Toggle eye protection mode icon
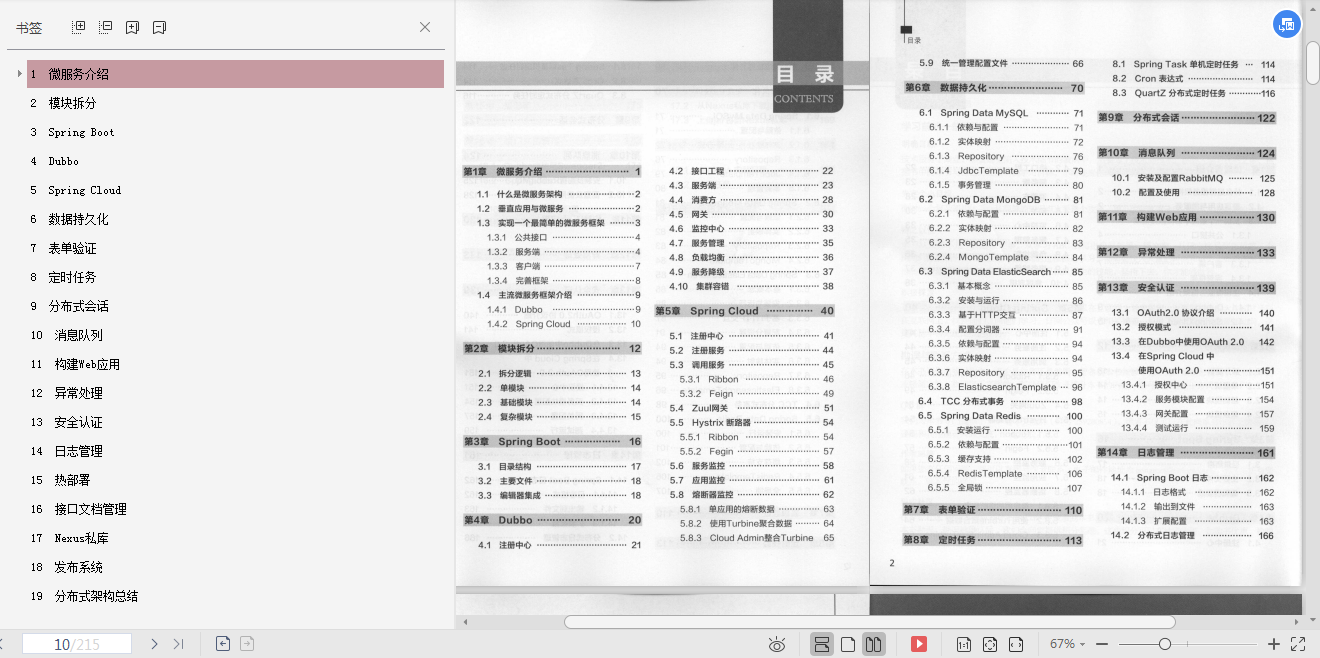The height and width of the screenshot is (658, 1320). pyautogui.click(x=777, y=644)
